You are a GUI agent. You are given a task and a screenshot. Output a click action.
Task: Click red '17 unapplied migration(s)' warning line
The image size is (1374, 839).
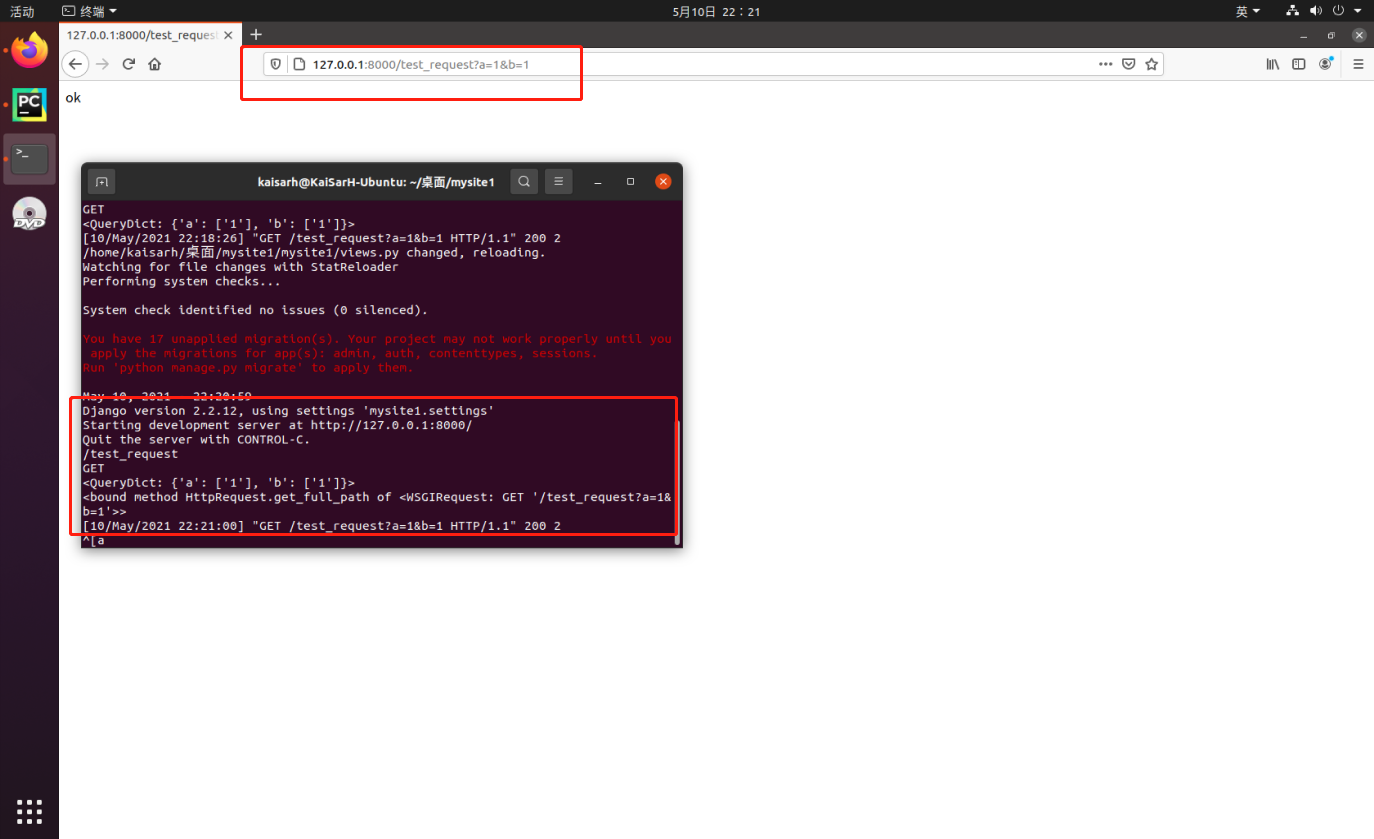(377, 339)
